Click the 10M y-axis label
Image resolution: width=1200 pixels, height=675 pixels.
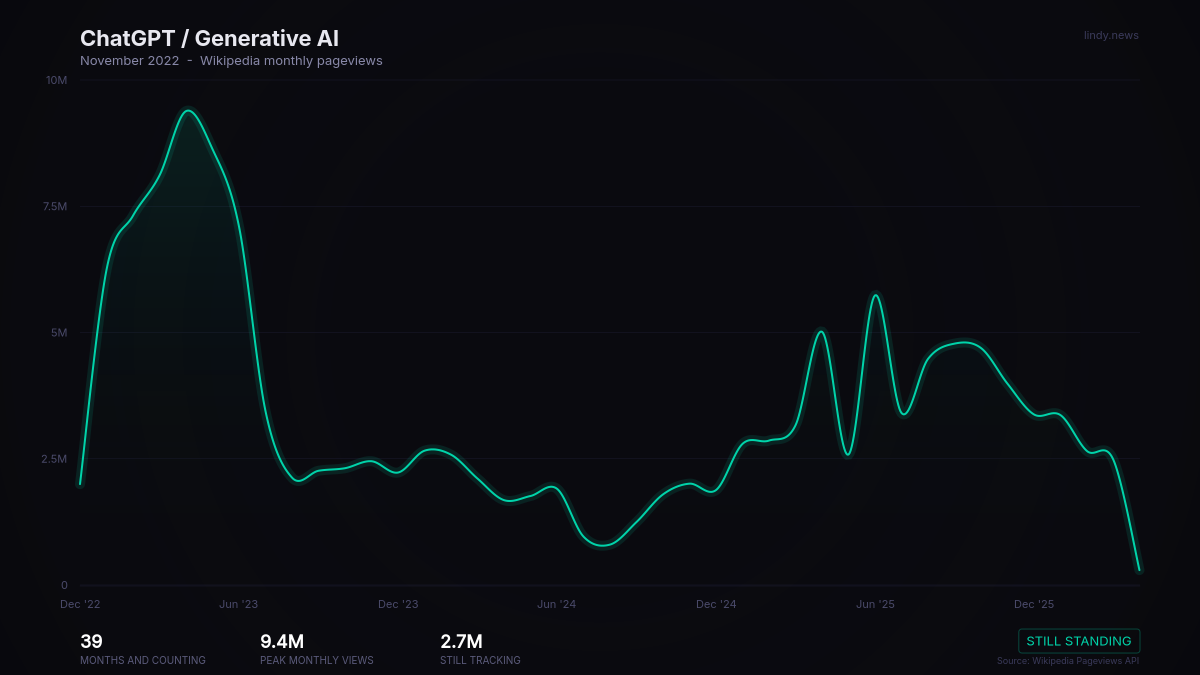pos(57,80)
